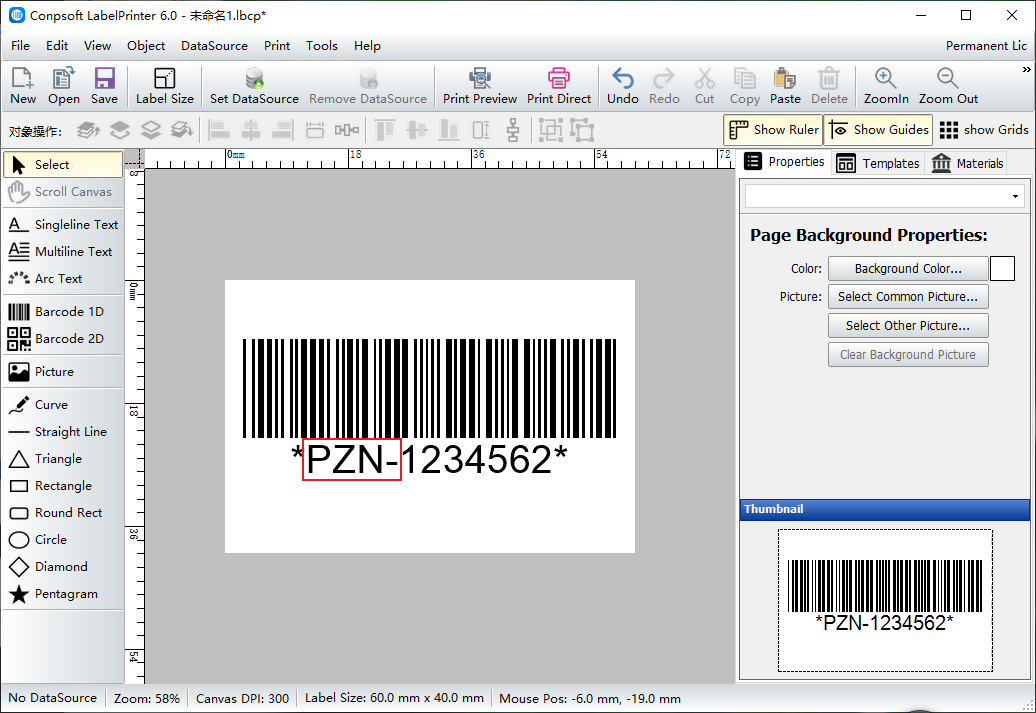Click Set DataSource in the toolbar
1036x713 pixels.
[254, 86]
